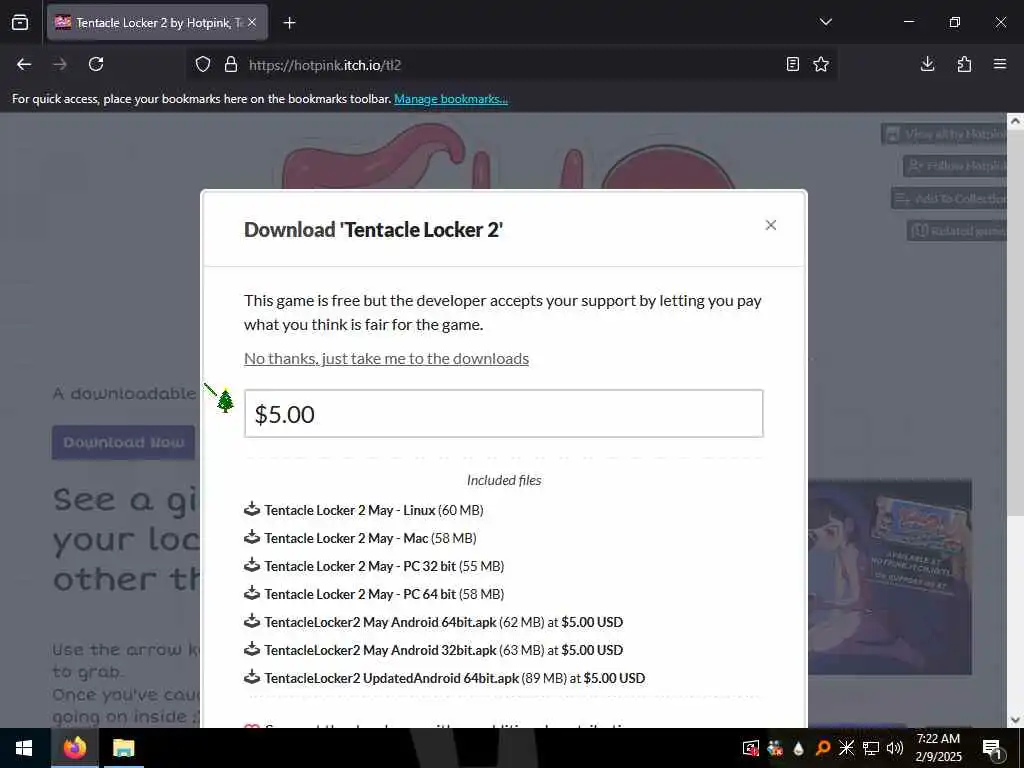The image size is (1024, 768).
Task: Open the Firefox downloads panel
Action: point(927,64)
